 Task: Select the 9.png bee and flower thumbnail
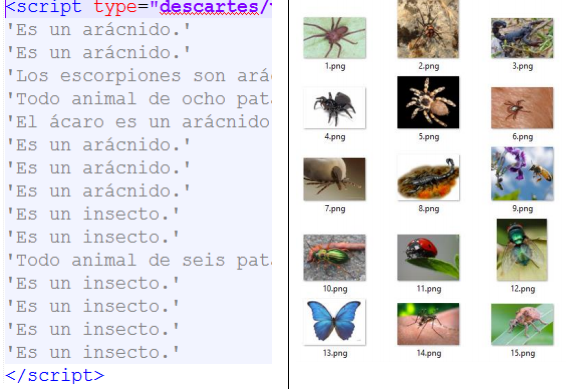pos(522,174)
